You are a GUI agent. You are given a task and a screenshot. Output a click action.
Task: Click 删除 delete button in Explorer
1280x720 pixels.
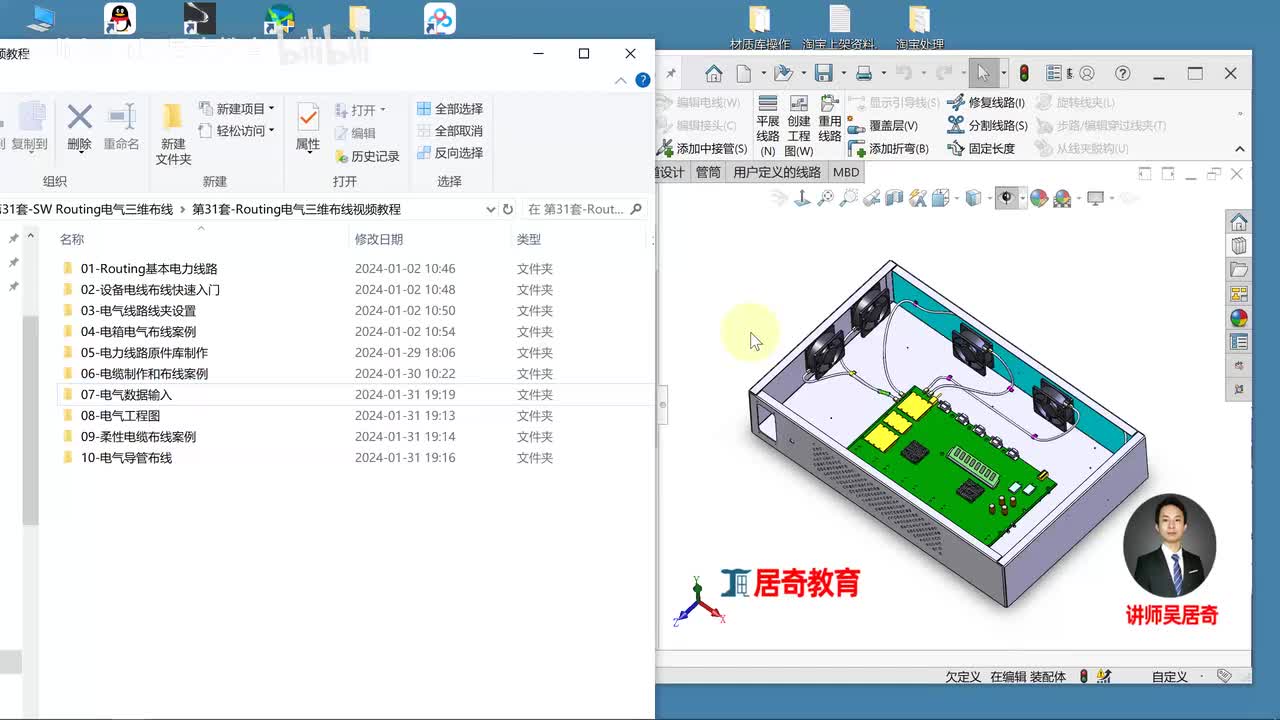[79, 127]
